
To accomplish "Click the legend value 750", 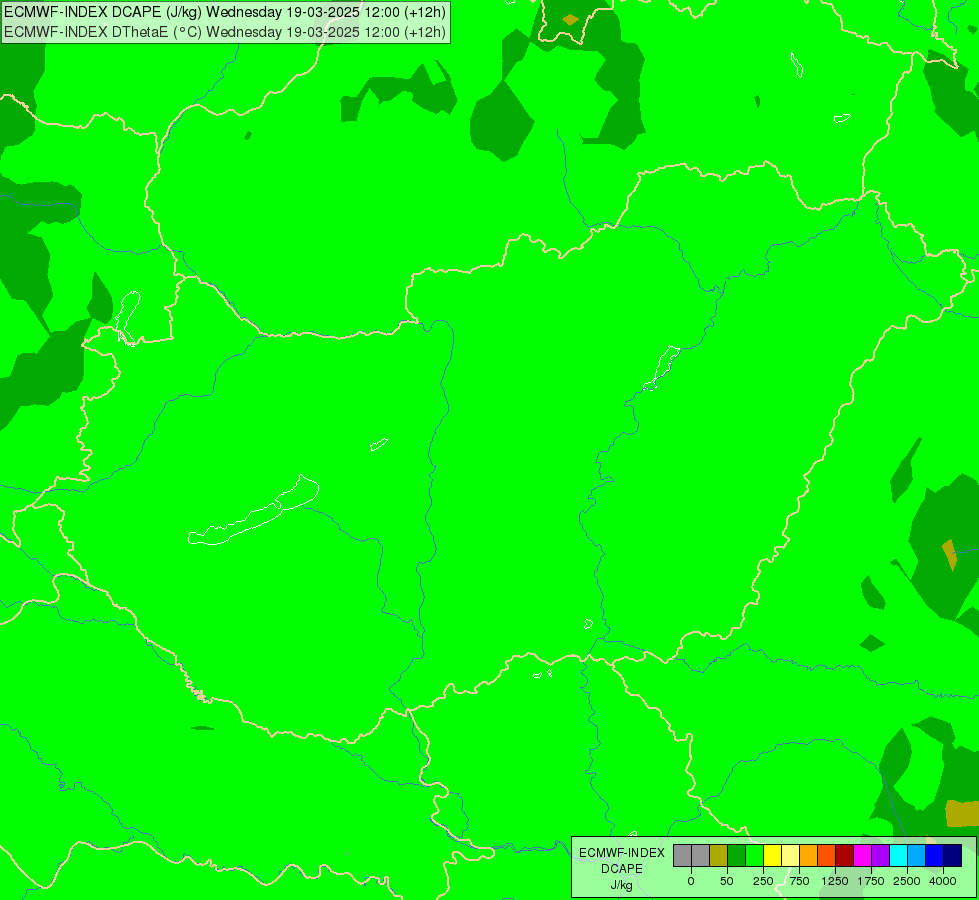I will 799,881.
